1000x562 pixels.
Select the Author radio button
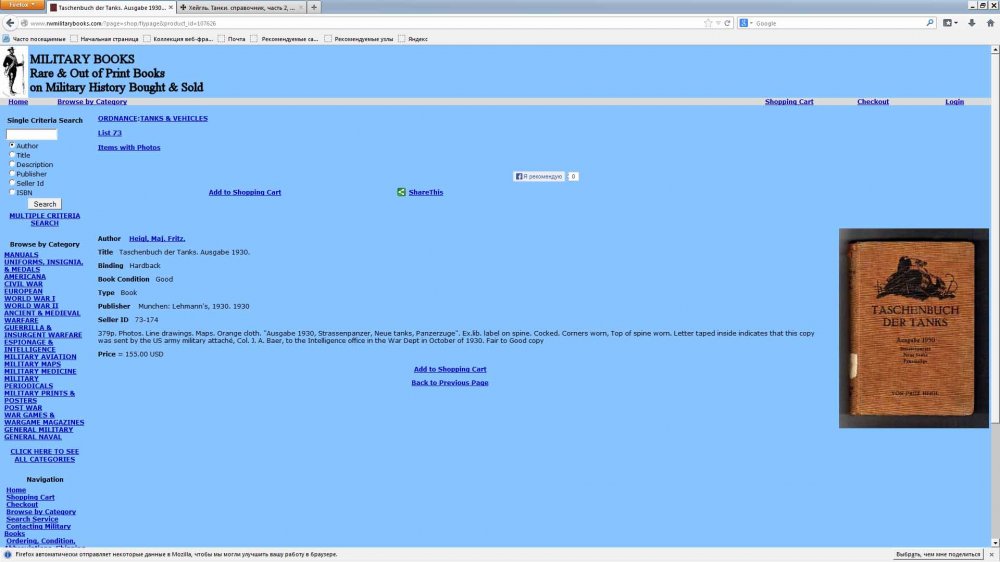coord(11,145)
